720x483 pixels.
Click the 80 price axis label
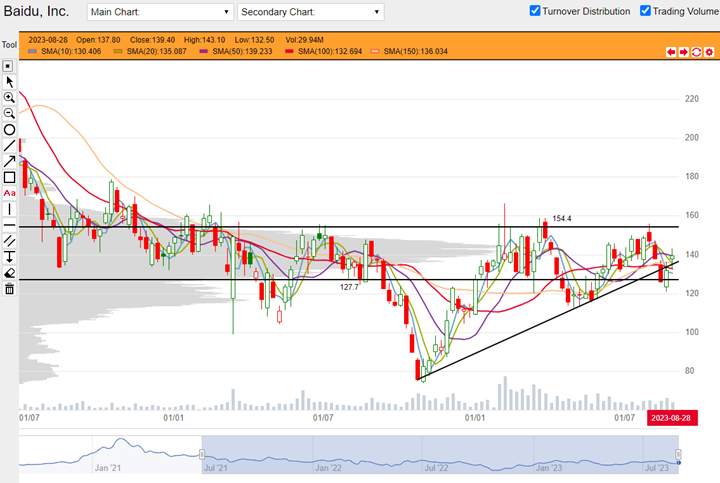coord(689,371)
